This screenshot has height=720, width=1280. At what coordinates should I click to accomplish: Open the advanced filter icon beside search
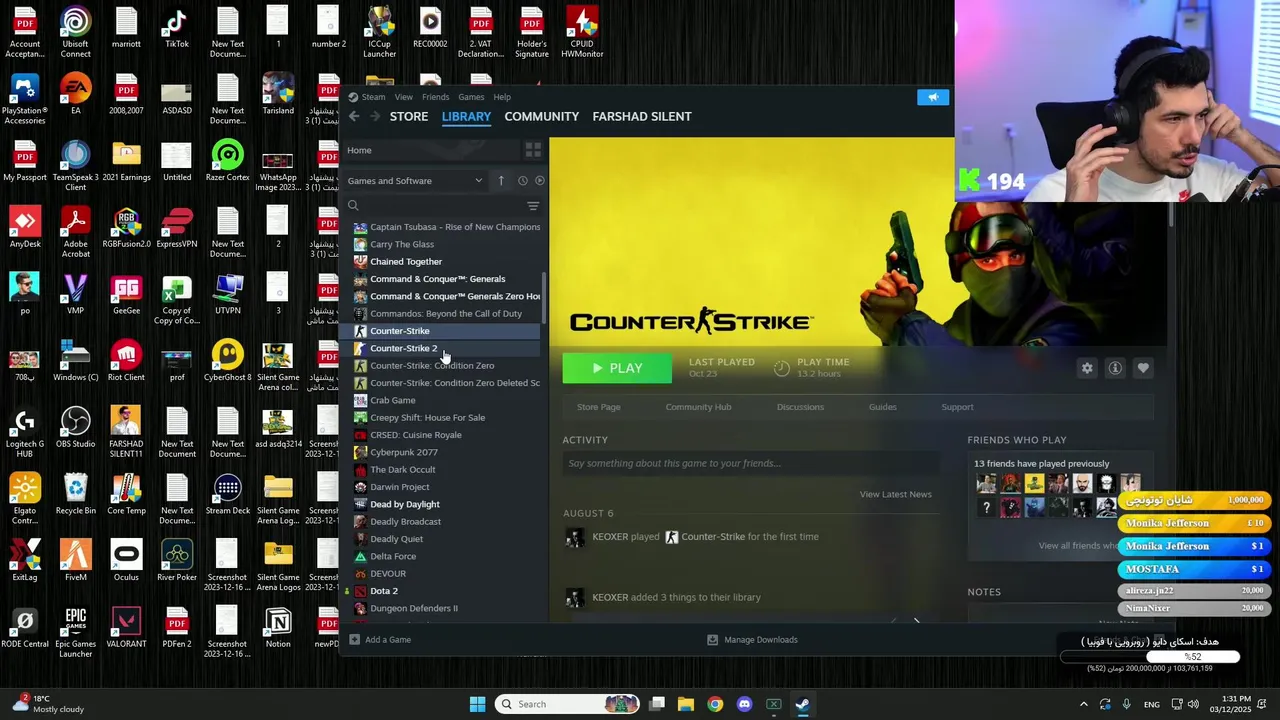coord(533,206)
